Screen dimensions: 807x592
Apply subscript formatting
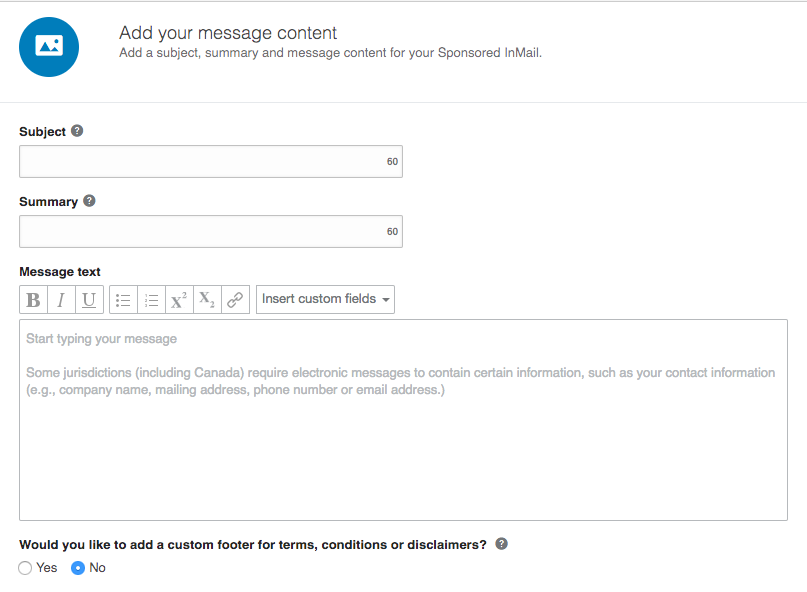pos(207,300)
